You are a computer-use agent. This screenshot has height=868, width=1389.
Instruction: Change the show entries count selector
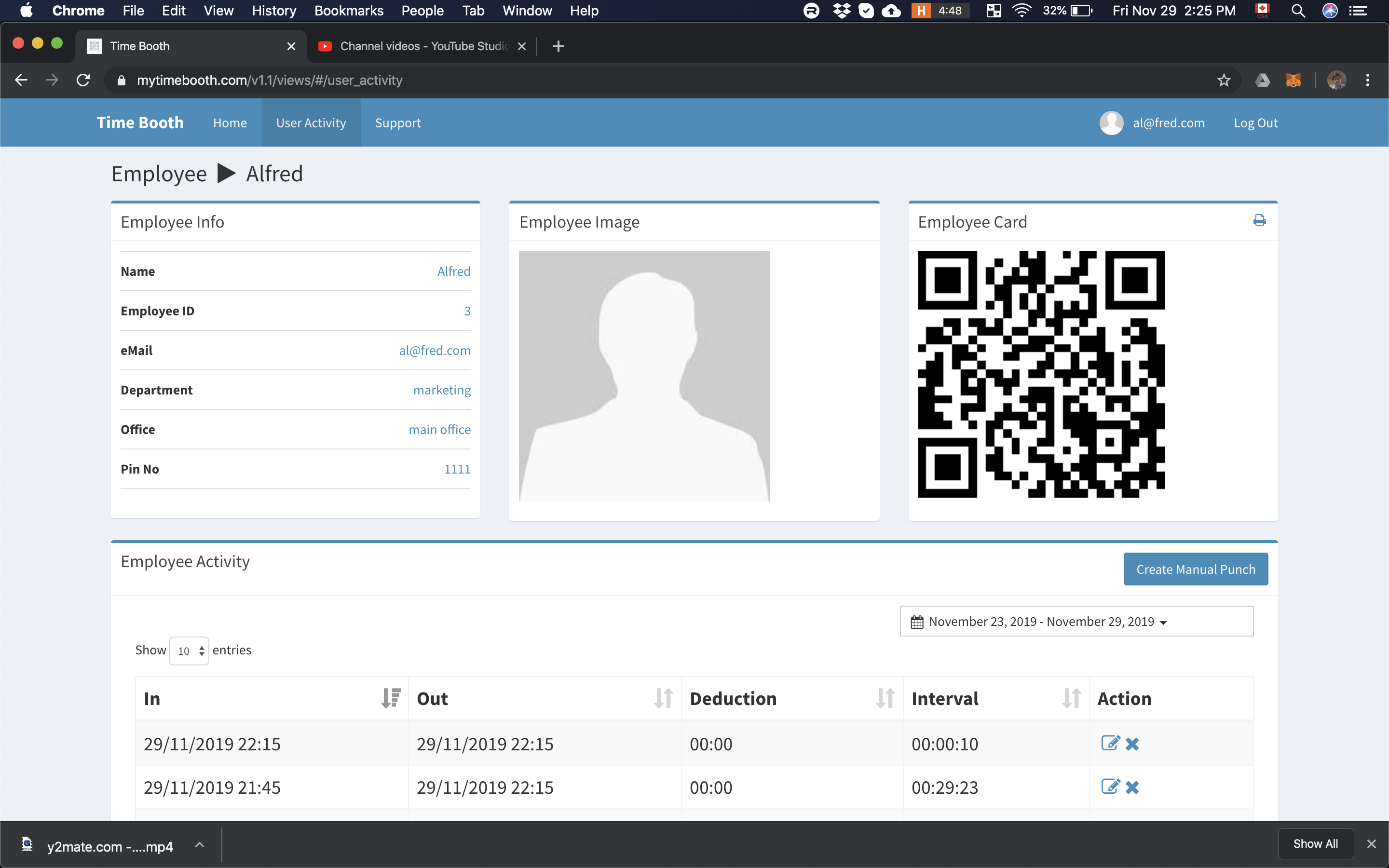coord(189,651)
